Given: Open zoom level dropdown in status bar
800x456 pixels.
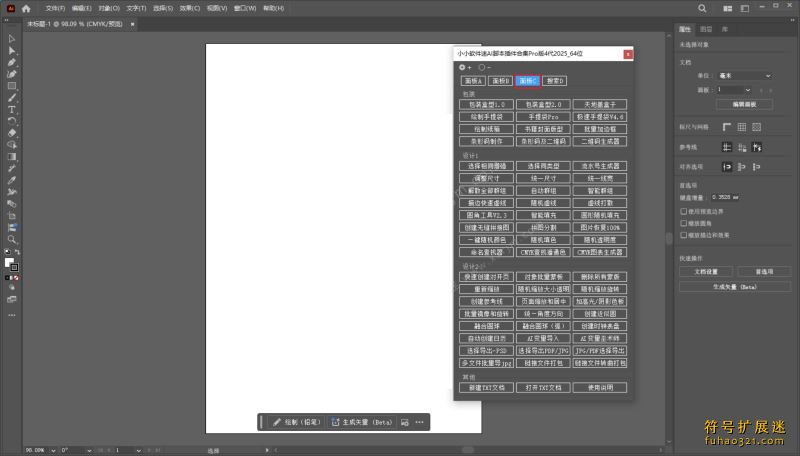Looking at the screenshot, I should click(50, 450).
